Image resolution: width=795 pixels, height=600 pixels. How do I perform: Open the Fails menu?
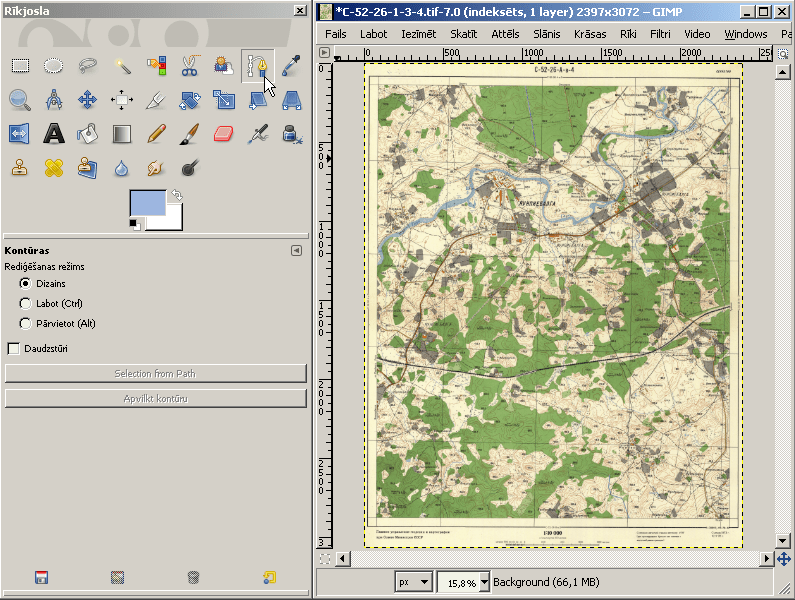(x=336, y=34)
